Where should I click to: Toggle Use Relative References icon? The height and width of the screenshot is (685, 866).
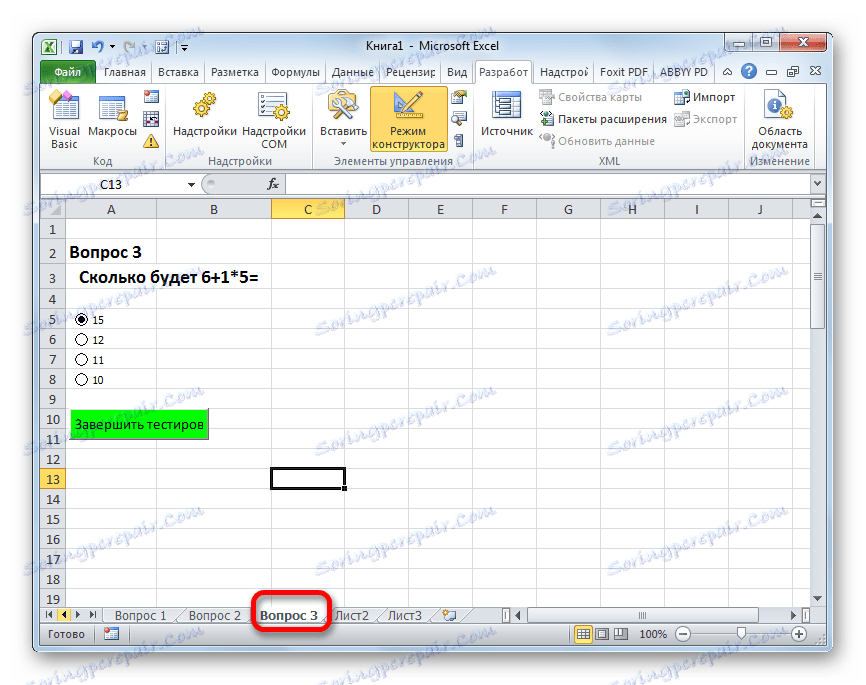151,119
